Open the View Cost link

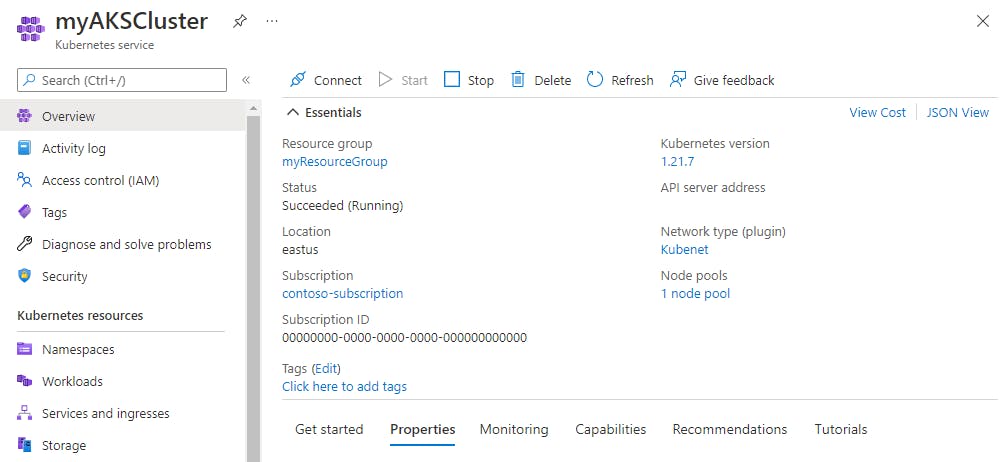point(878,112)
